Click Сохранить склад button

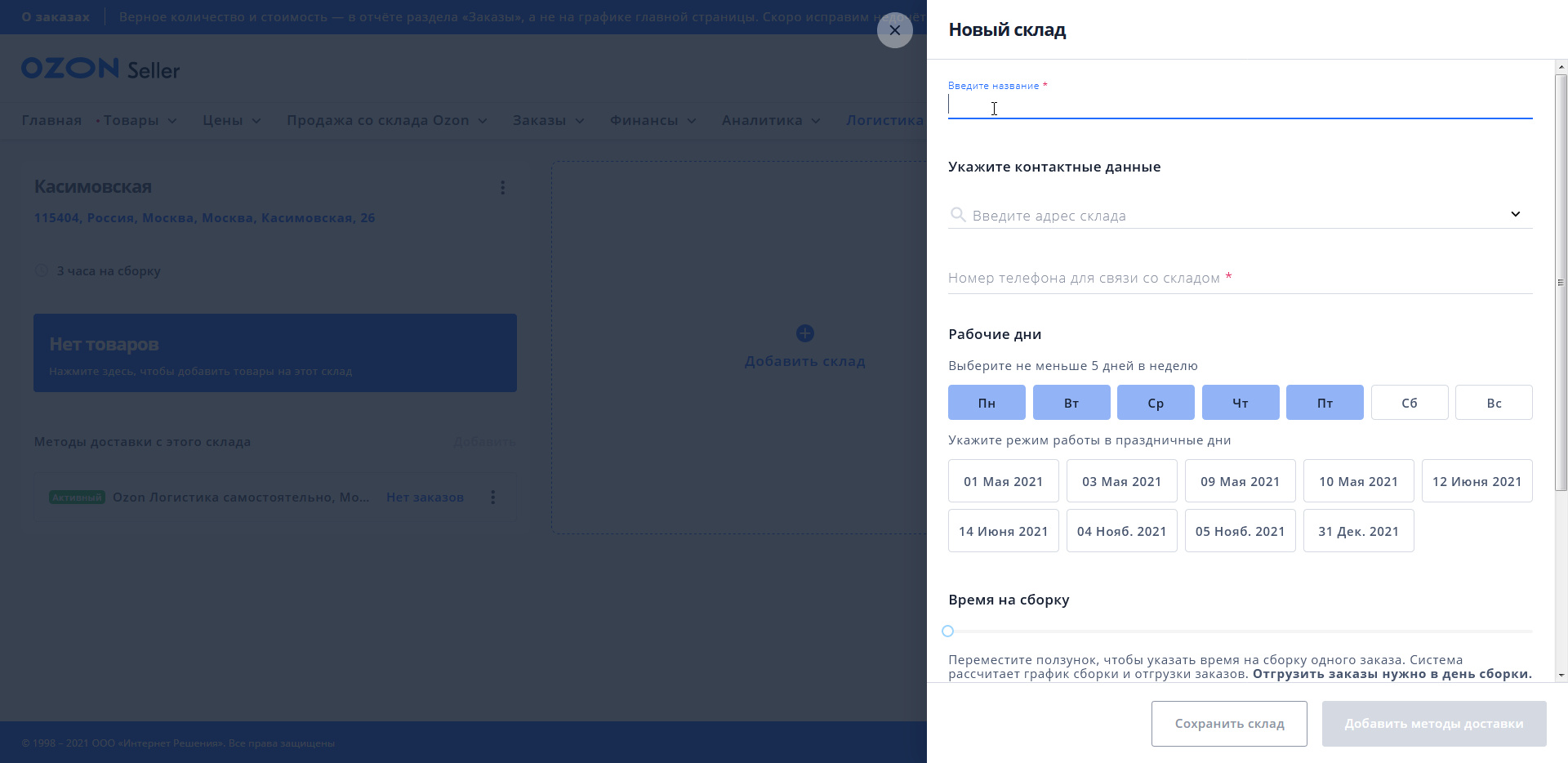point(1229,723)
